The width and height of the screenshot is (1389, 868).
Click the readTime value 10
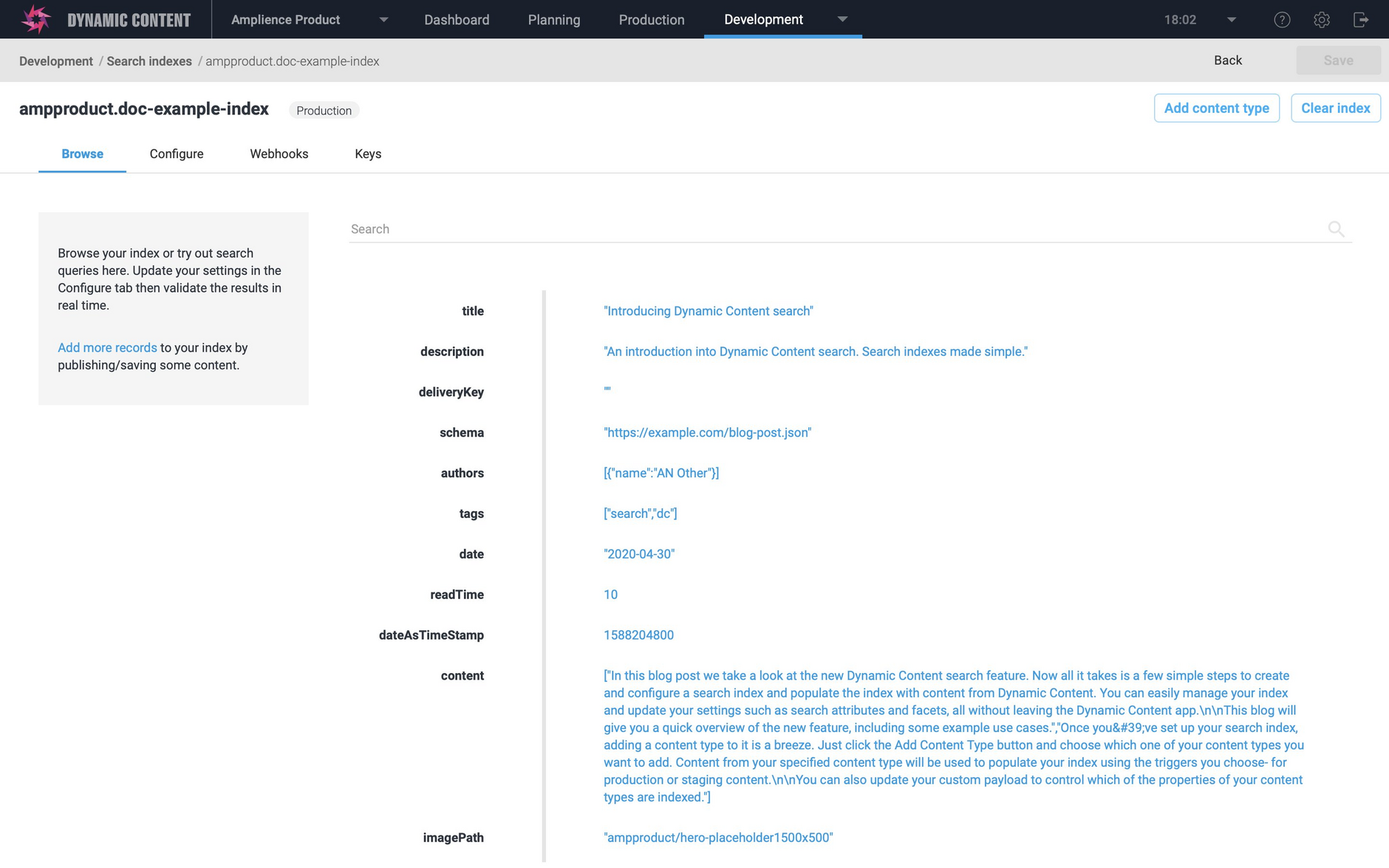point(610,595)
